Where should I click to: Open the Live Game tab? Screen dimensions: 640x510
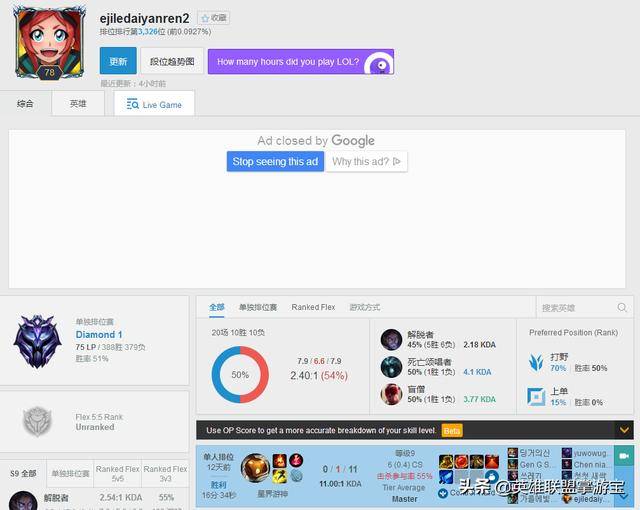(x=154, y=104)
